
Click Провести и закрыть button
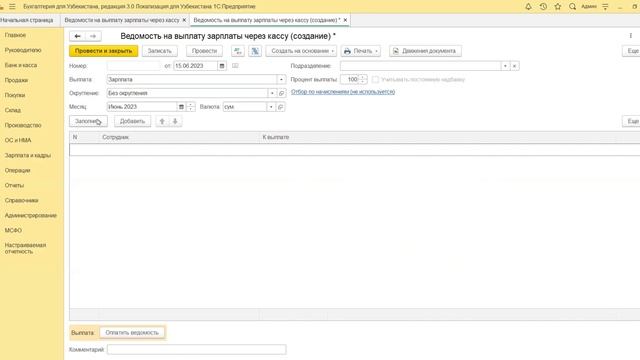point(103,51)
